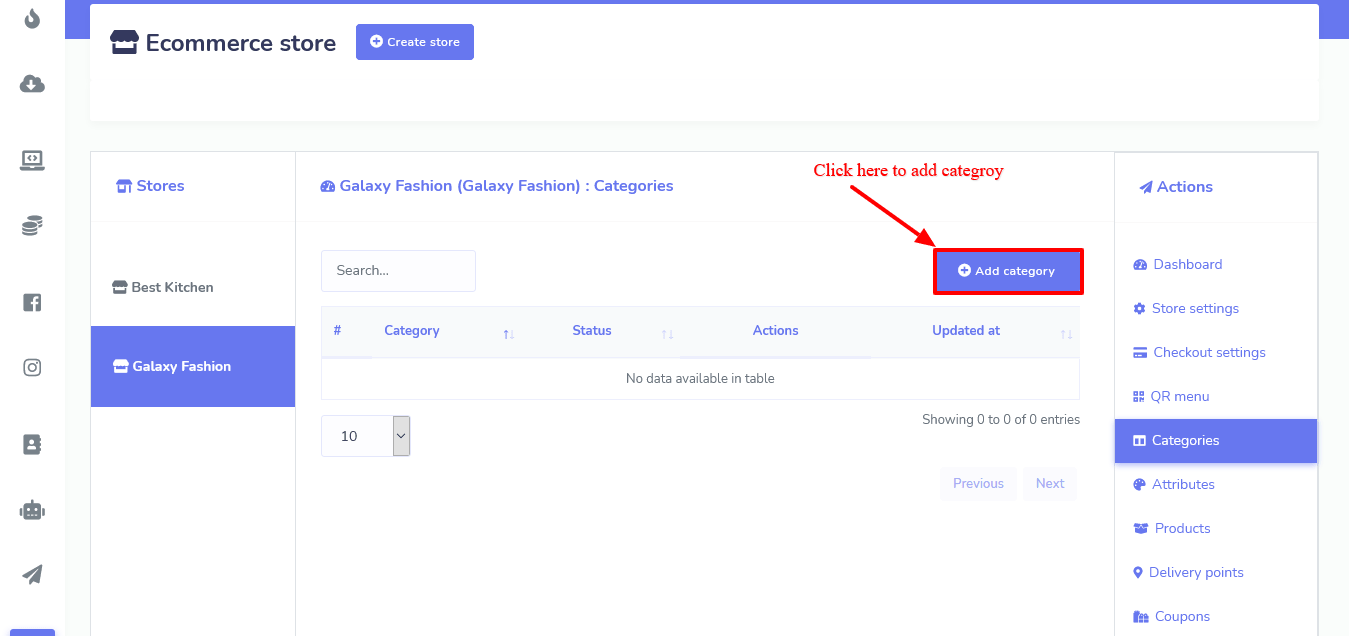Open Delivery points menu item
Screen dimensions: 1349x636
click(1216, 573)
